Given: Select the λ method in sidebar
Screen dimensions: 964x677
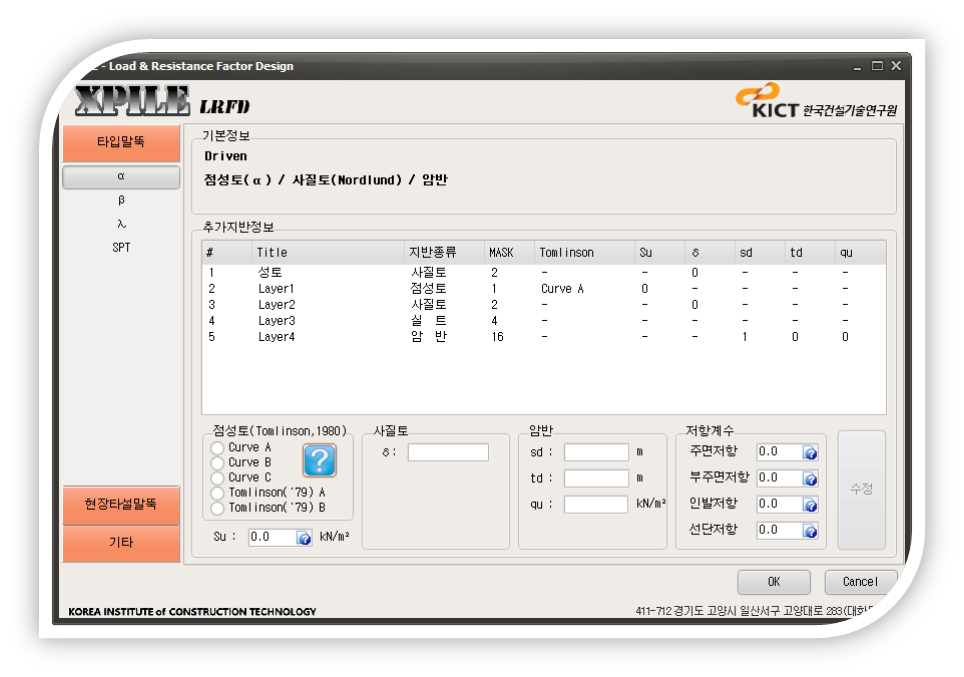Looking at the screenshot, I should click(121, 224).
